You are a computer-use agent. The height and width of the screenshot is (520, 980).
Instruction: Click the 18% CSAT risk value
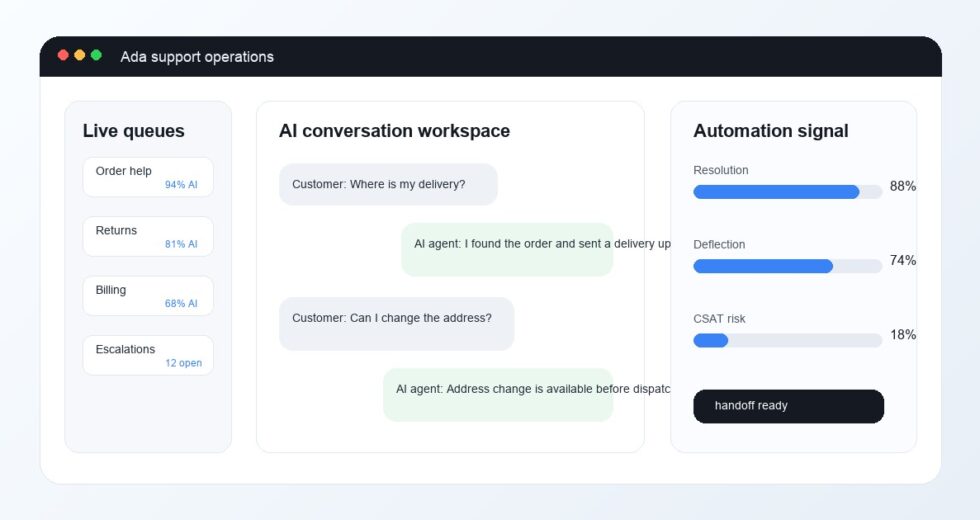pos(903,335)
